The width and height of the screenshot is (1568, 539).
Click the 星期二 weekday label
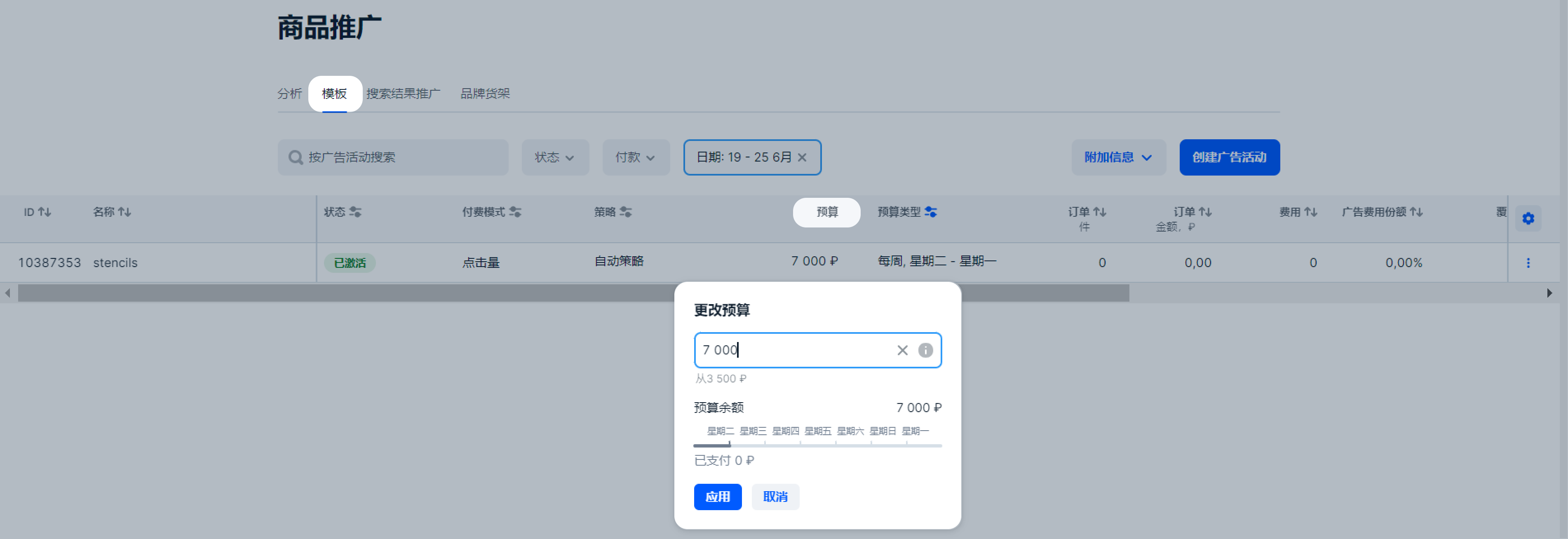(x=720, y=431)
